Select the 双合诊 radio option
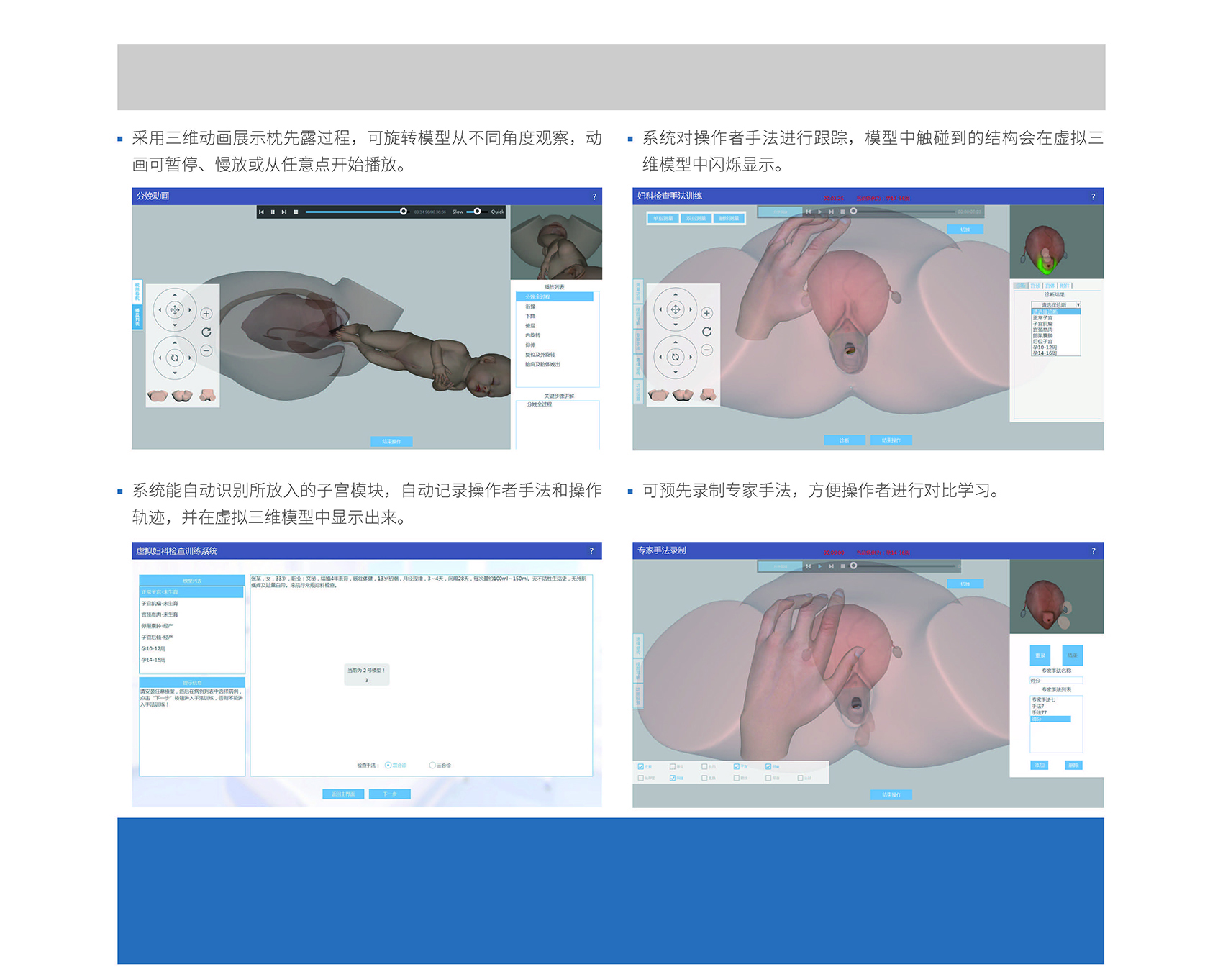The image size is (1223, 980). pos(388,766)
